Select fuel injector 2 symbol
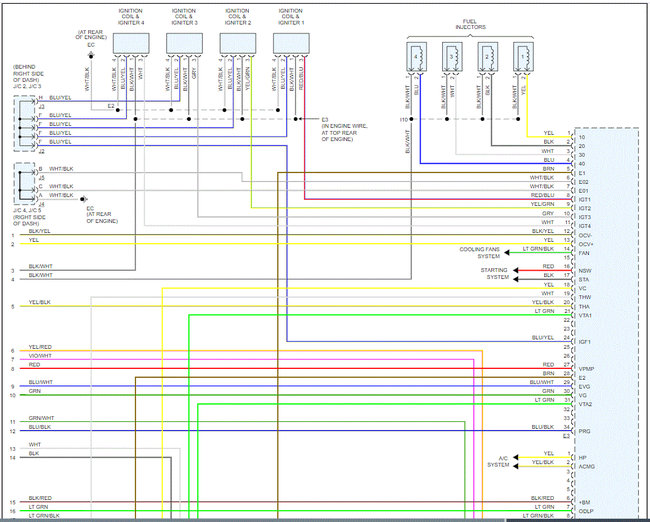Viewport: 650px width, 522px height. (x=488, y=57)
